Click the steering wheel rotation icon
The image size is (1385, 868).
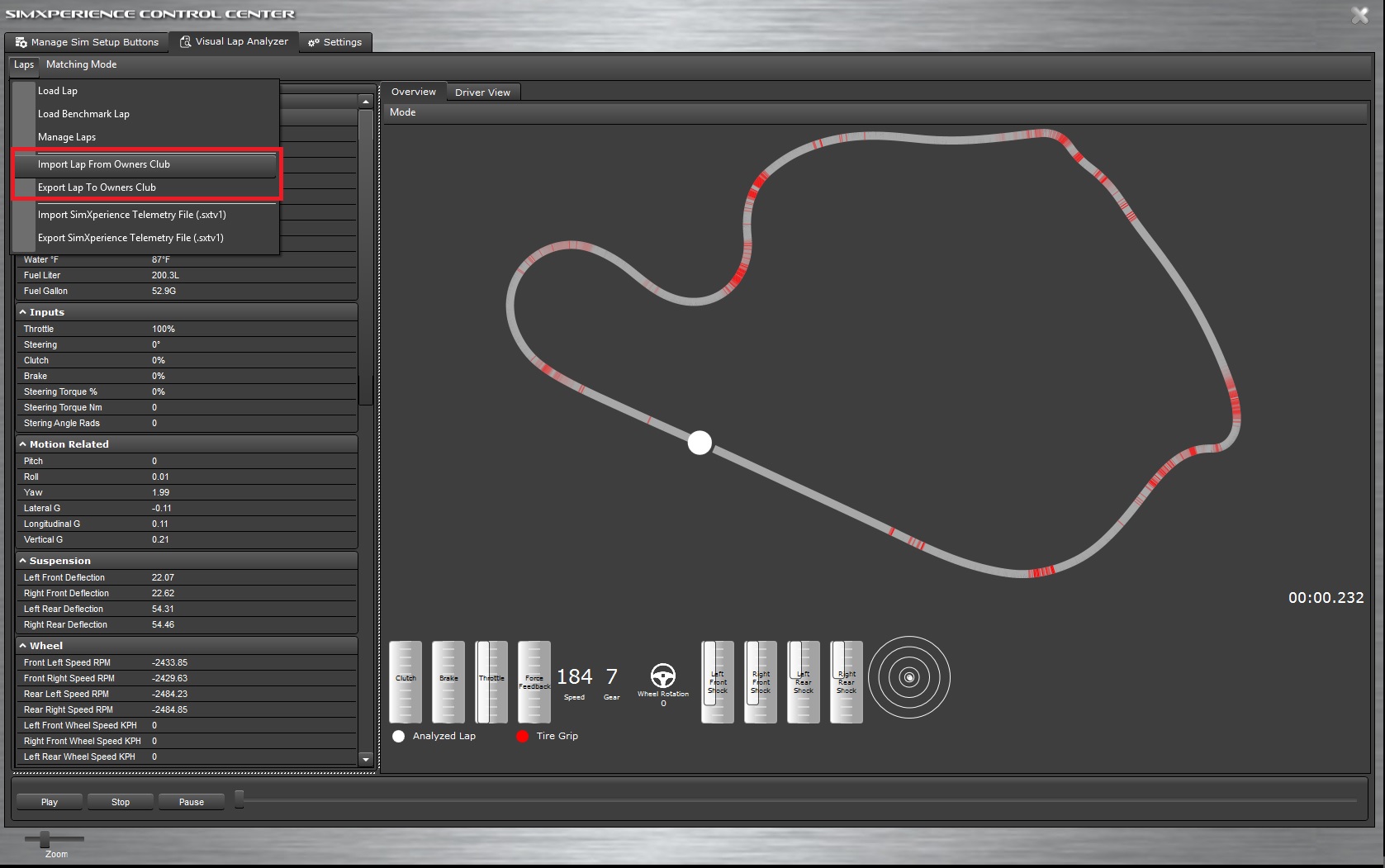(x=662, y=676)
